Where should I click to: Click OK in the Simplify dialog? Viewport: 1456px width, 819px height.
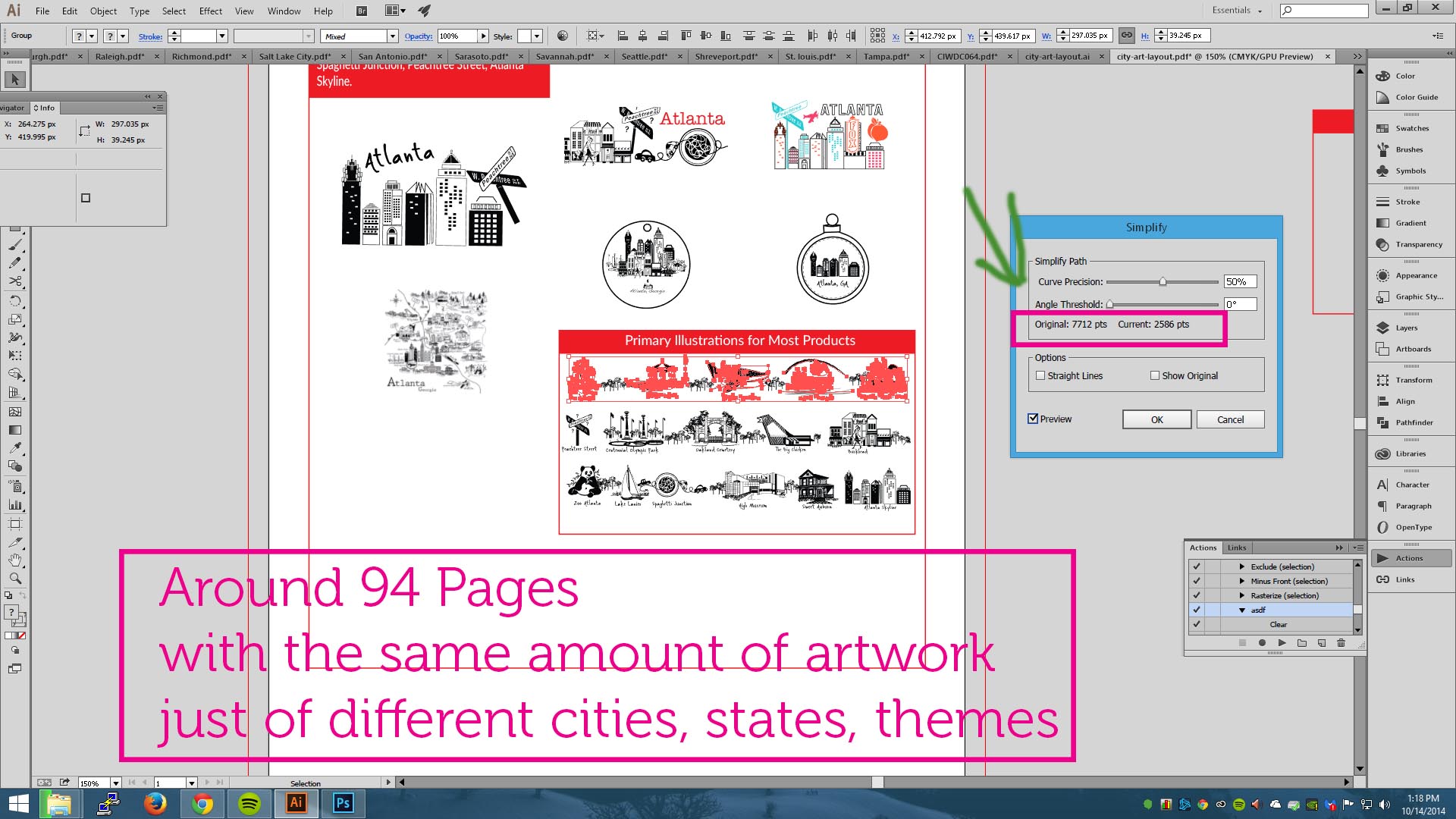coord(1156,419)
